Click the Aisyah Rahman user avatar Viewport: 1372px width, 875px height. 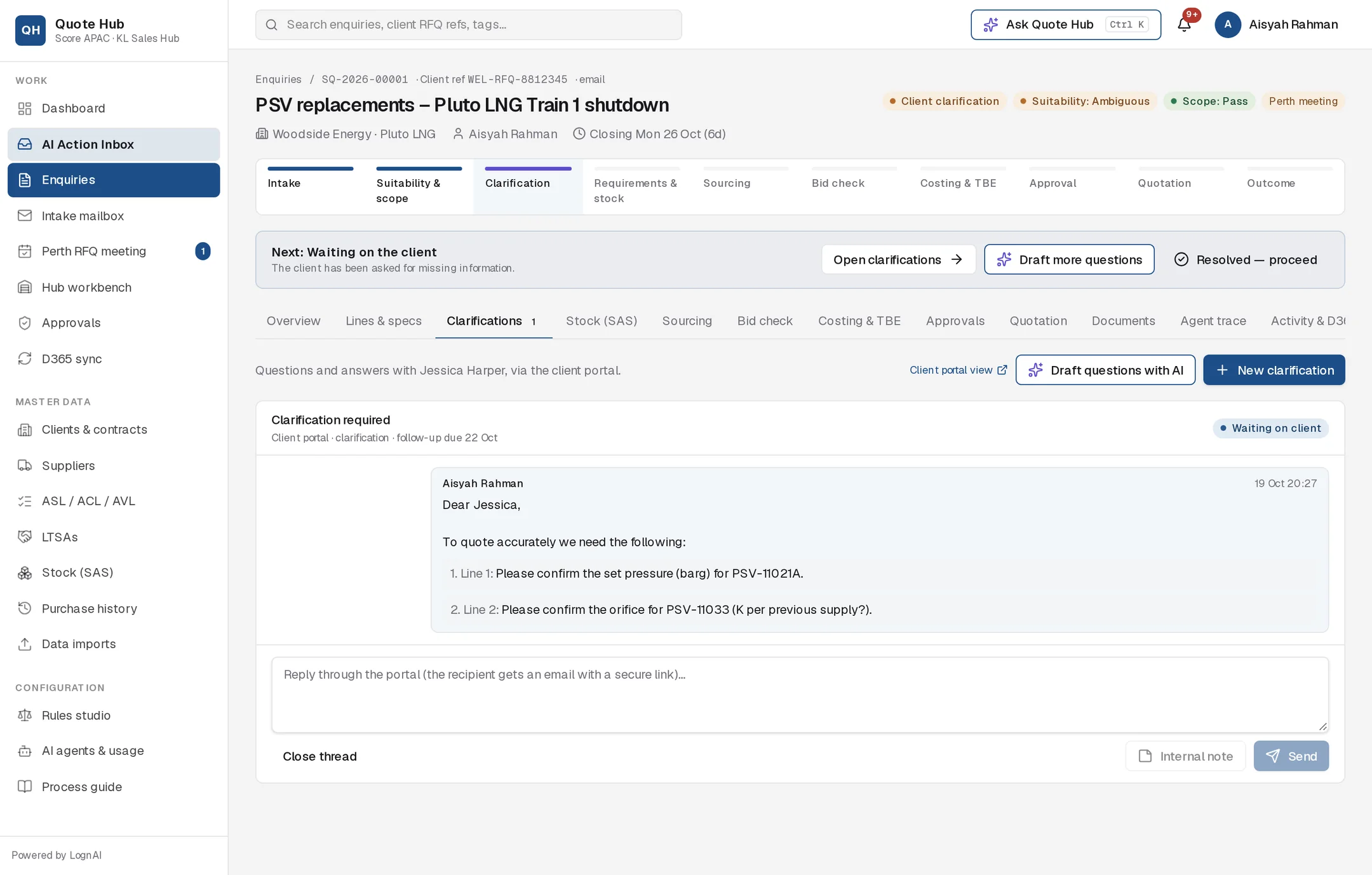click(x=1228, y=24)
